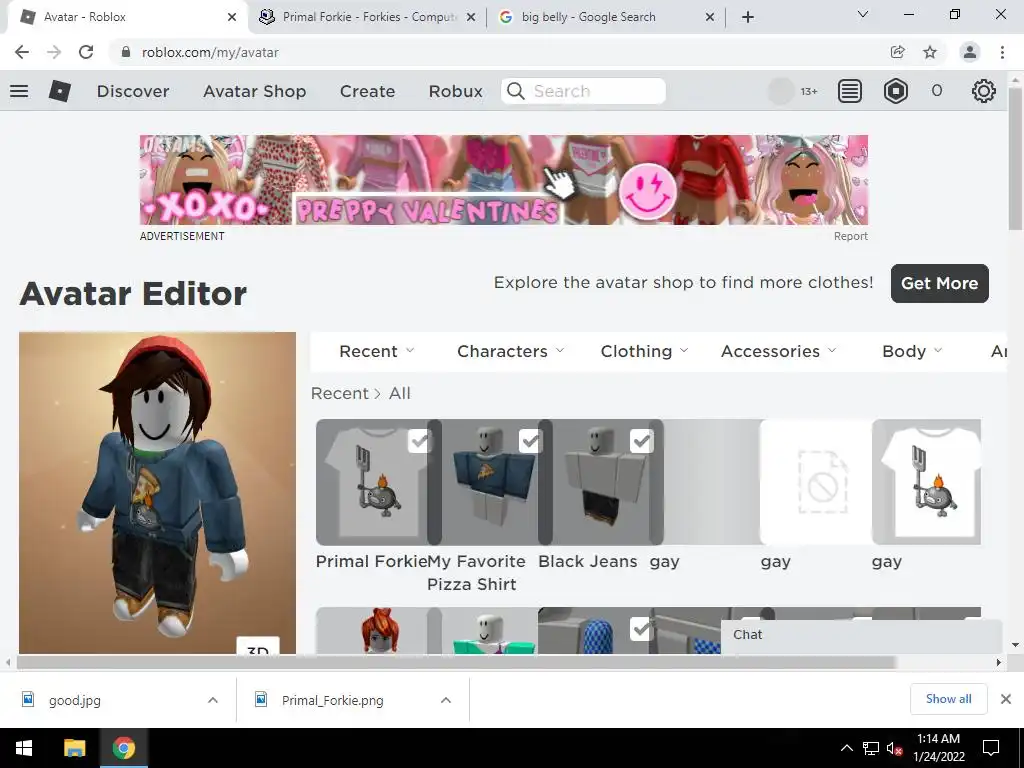Viewport: 1024px width, 768px height.
Task: Click the muted volume tray icon
Action: click(x=895, y=748)
